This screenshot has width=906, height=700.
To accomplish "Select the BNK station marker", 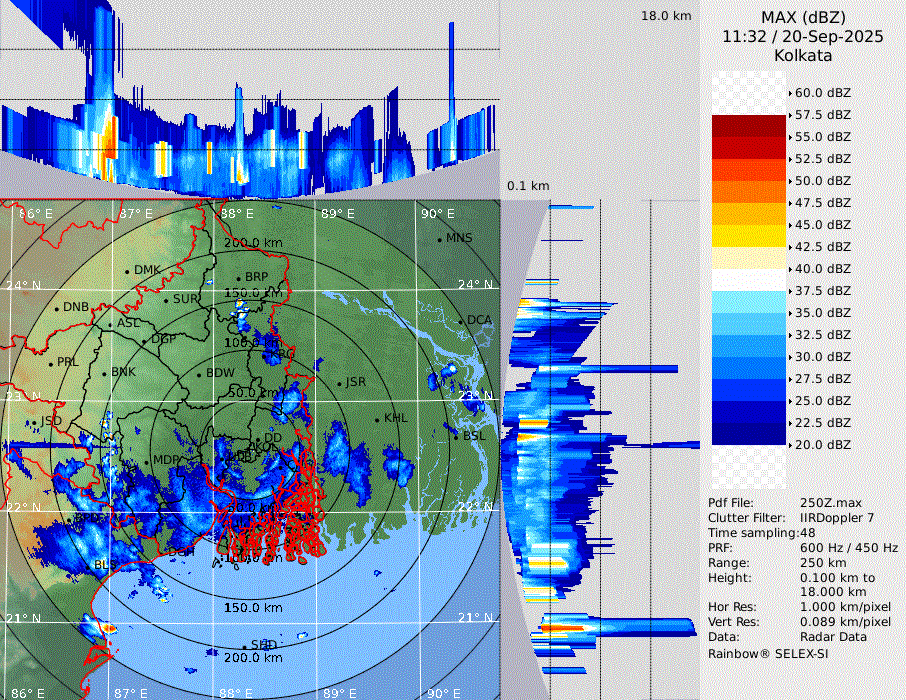I will (x=104, y=373).
